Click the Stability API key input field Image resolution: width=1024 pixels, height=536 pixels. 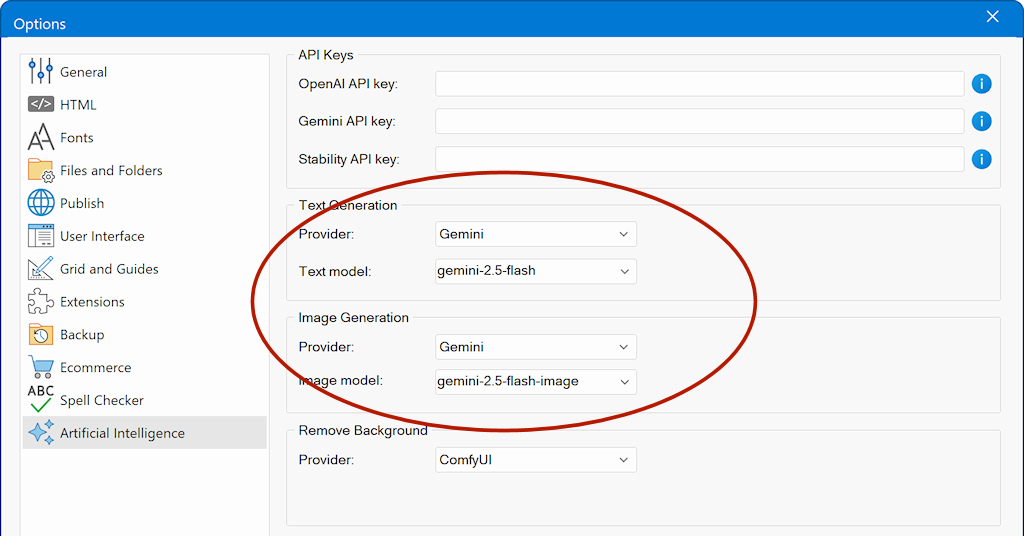point(699,159)
